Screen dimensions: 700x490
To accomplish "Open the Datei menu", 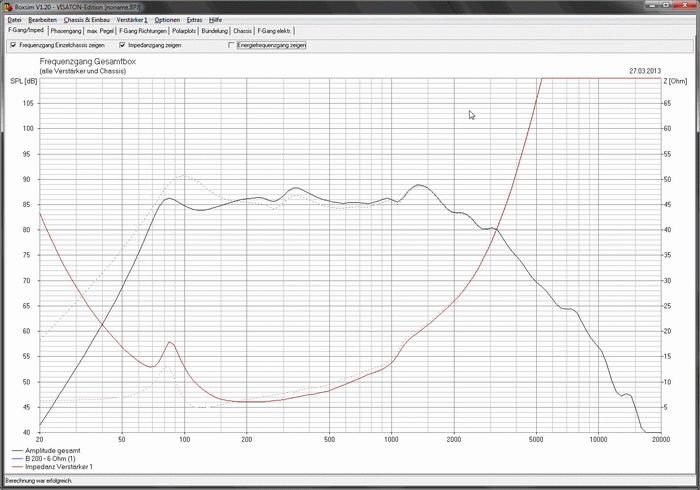I will tap(14, 20).
